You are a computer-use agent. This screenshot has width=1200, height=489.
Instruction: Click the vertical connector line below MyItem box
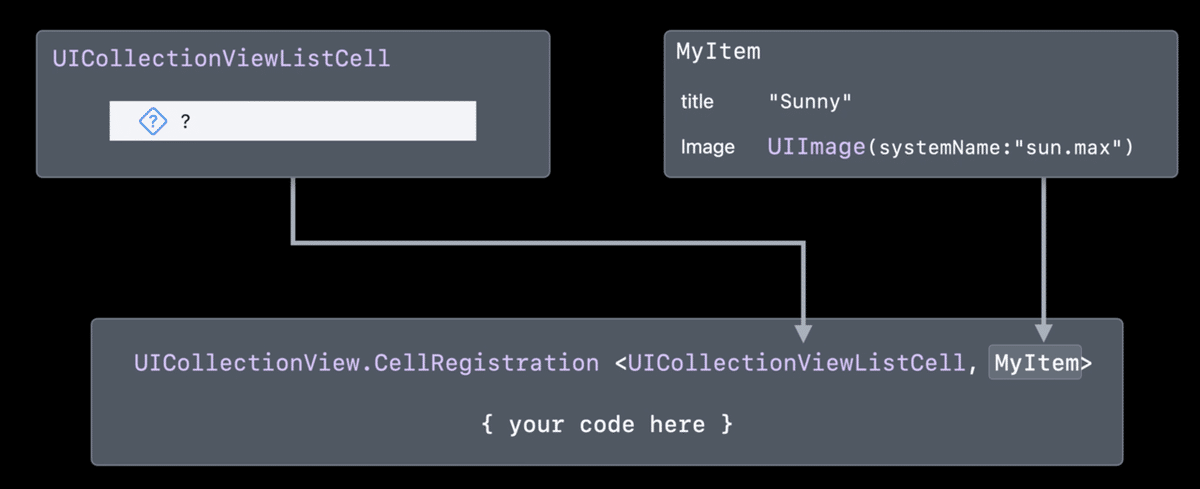[x=1043, y=250]
